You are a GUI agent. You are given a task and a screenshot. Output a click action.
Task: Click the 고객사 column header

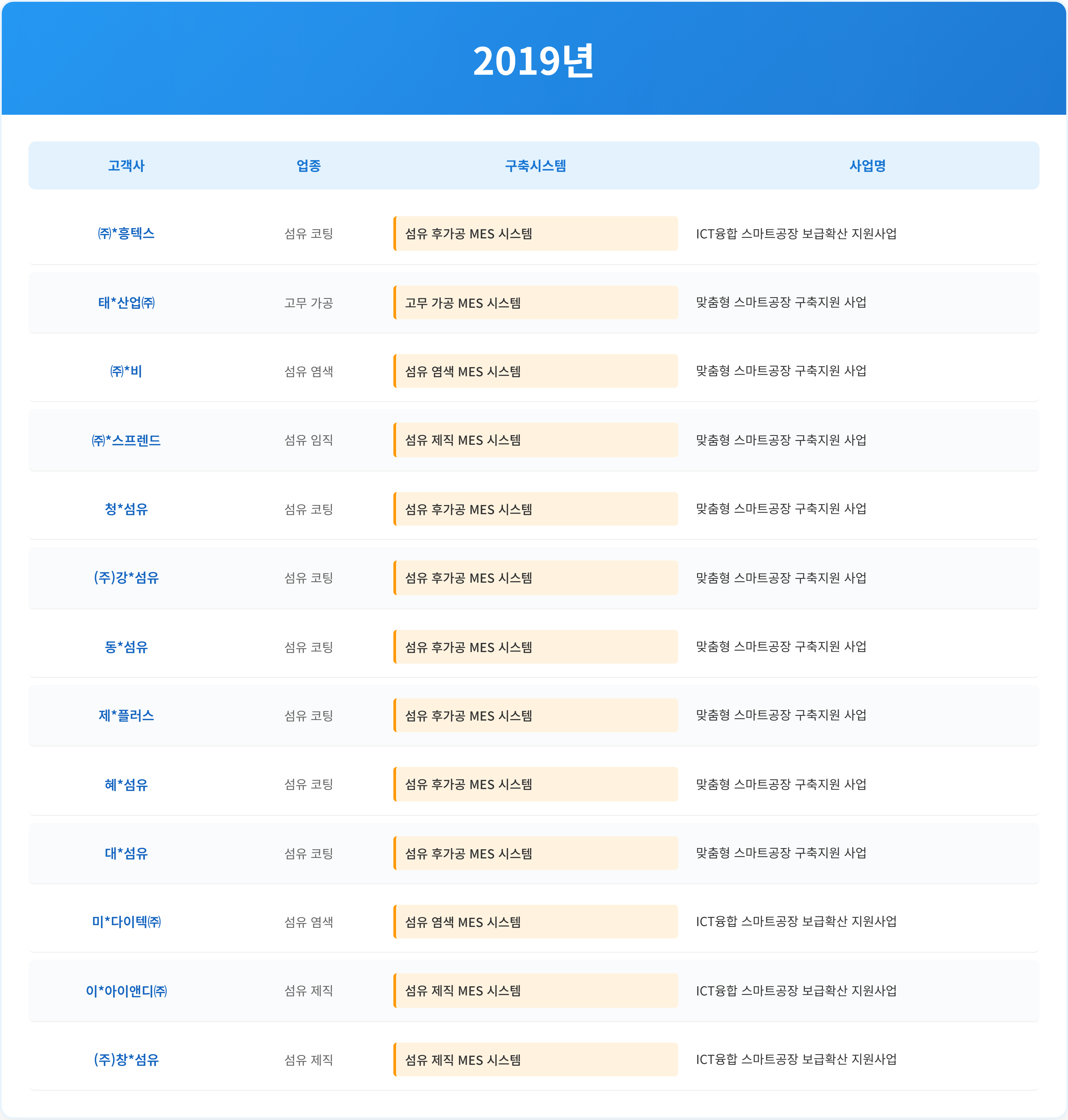[126, 165]
